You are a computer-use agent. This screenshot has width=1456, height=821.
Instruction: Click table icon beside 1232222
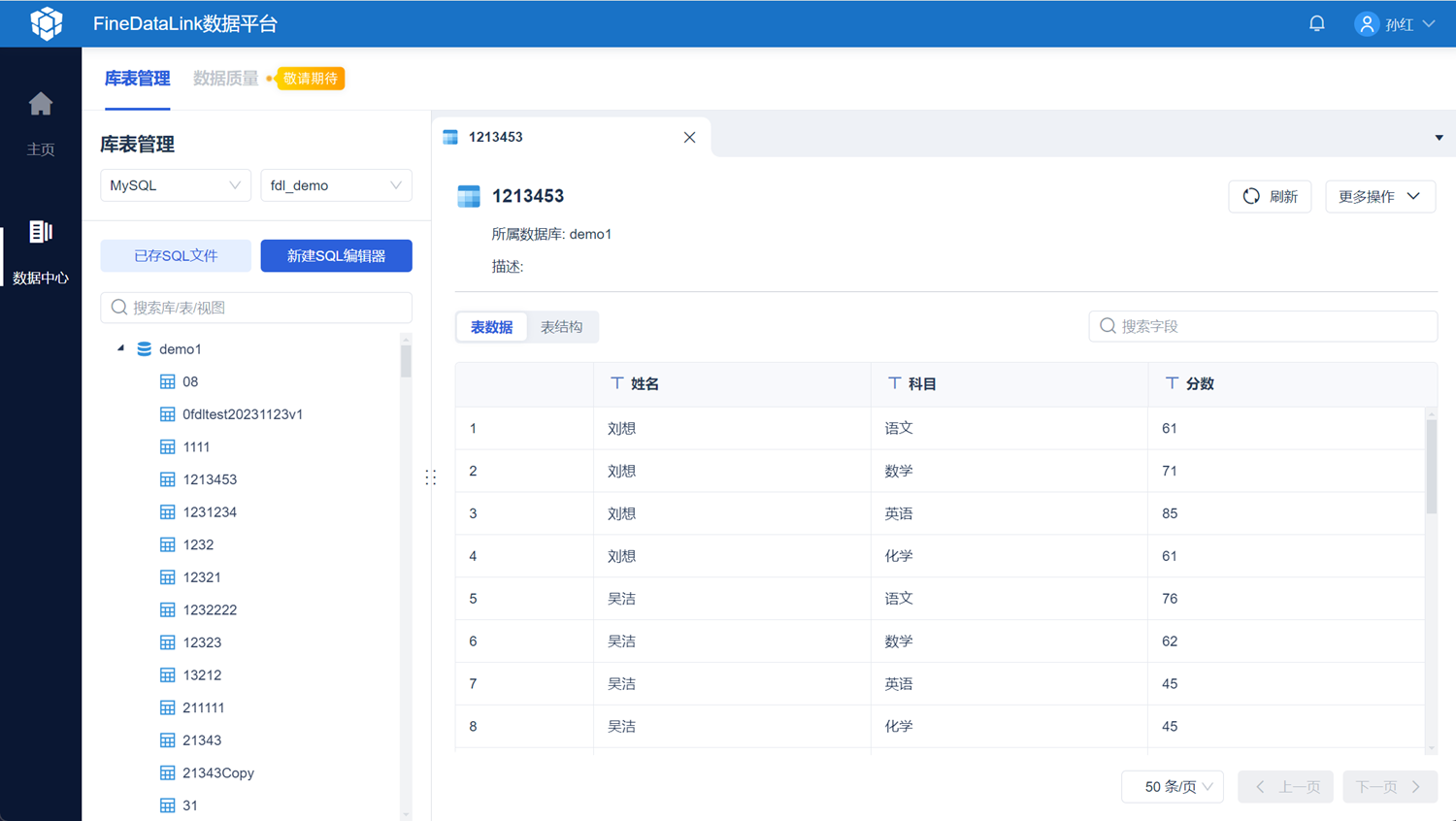click(x=168, y=610)
